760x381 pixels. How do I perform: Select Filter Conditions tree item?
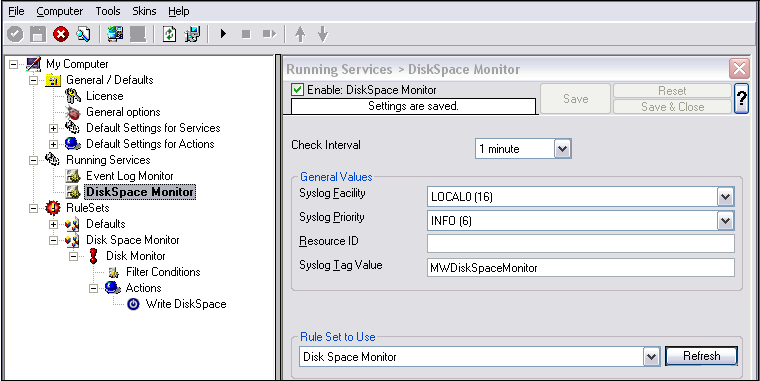point(163,272)
